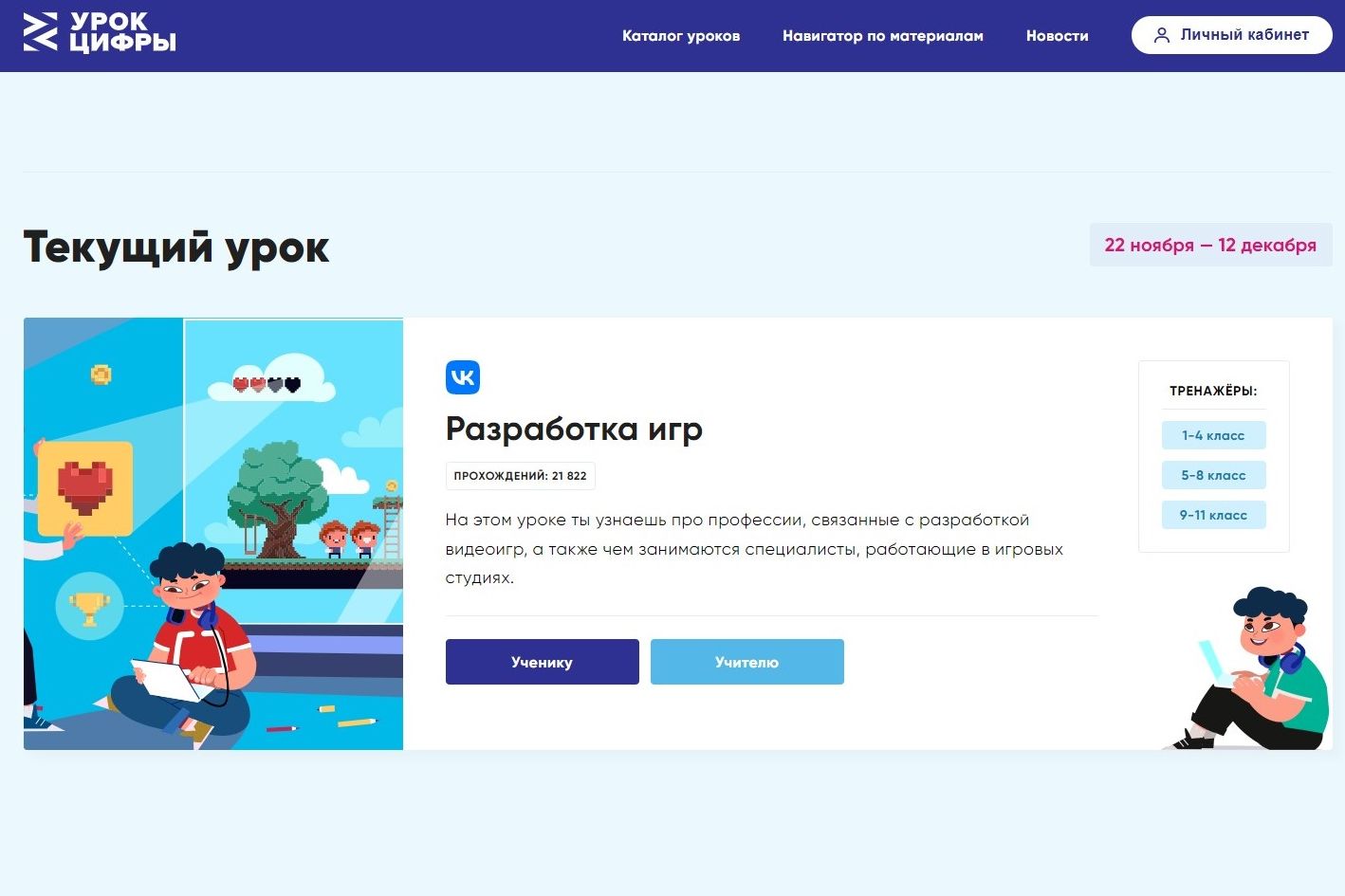1345x896 pixels.
Task: Open Личный кабинет
Action: tap(1231, 35)
